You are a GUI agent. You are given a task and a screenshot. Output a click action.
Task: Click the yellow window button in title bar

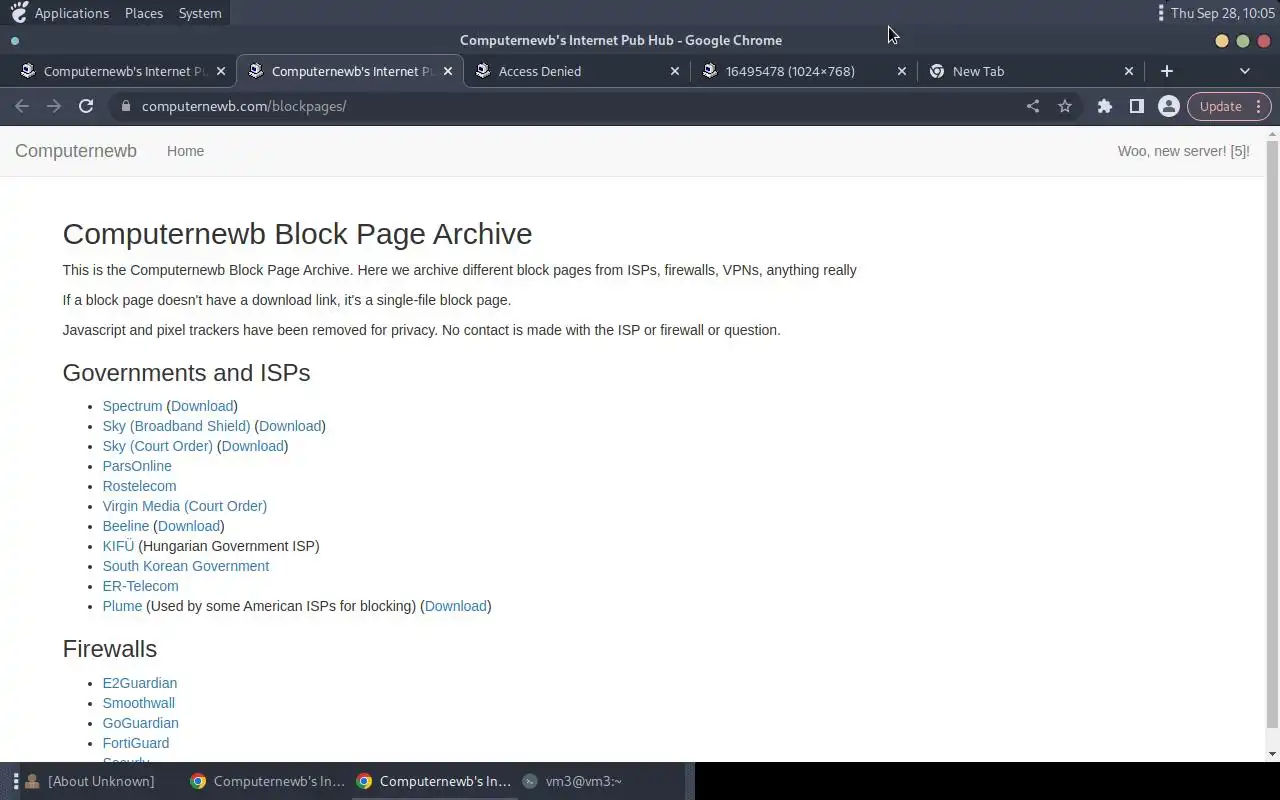click(x=1222, y=41)
